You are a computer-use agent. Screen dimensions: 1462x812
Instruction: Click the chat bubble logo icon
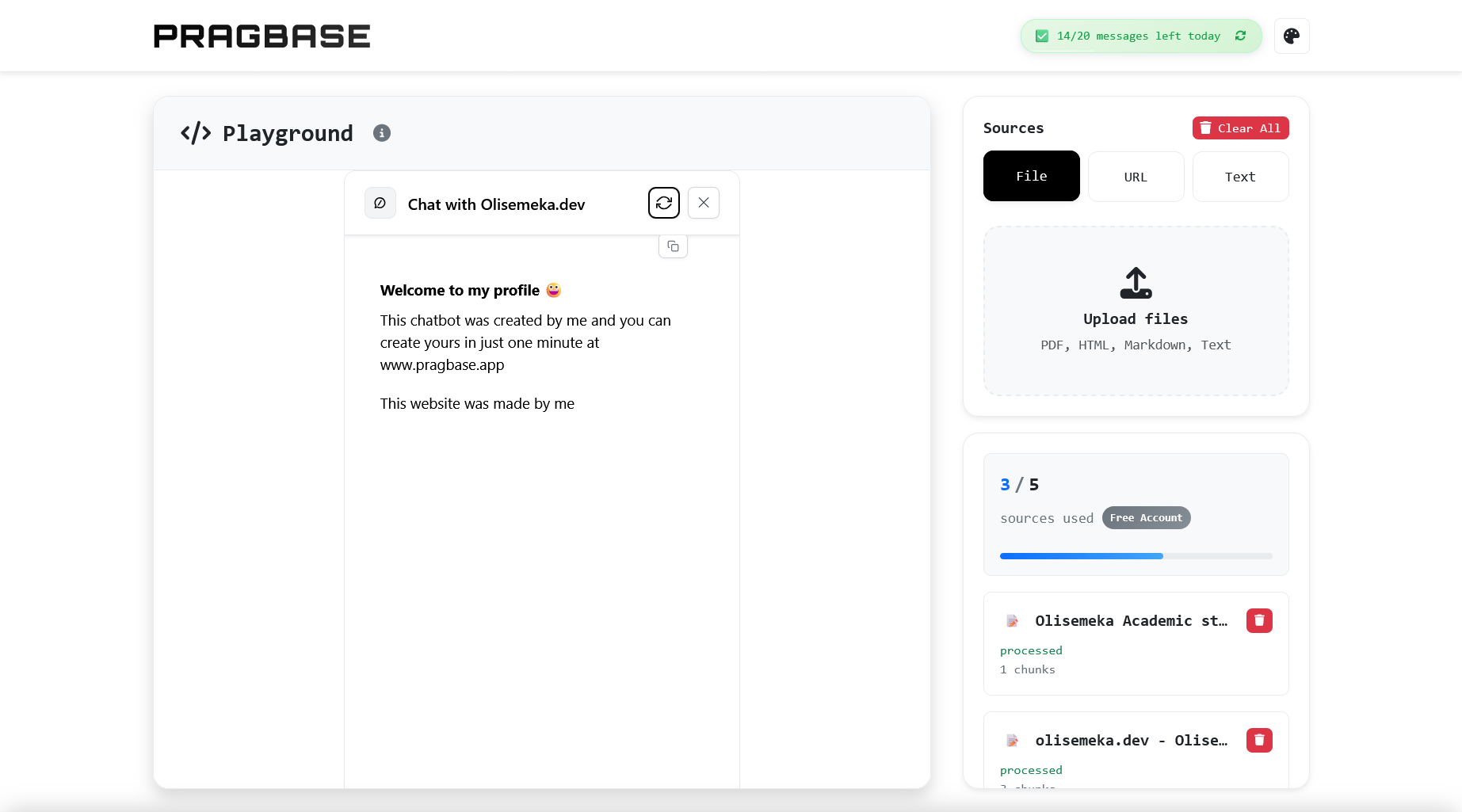tap(380, 204)
